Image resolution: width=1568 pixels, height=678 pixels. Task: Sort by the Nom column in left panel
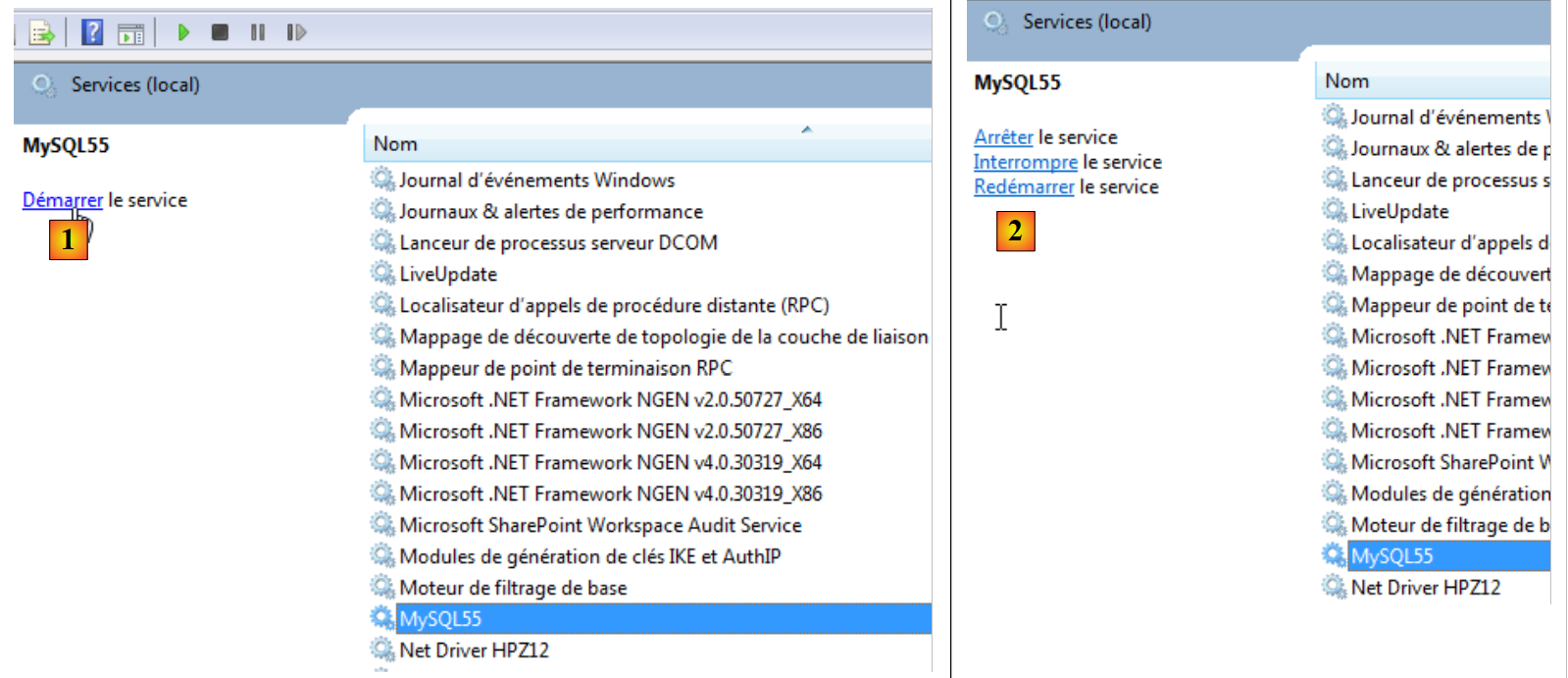395,144
